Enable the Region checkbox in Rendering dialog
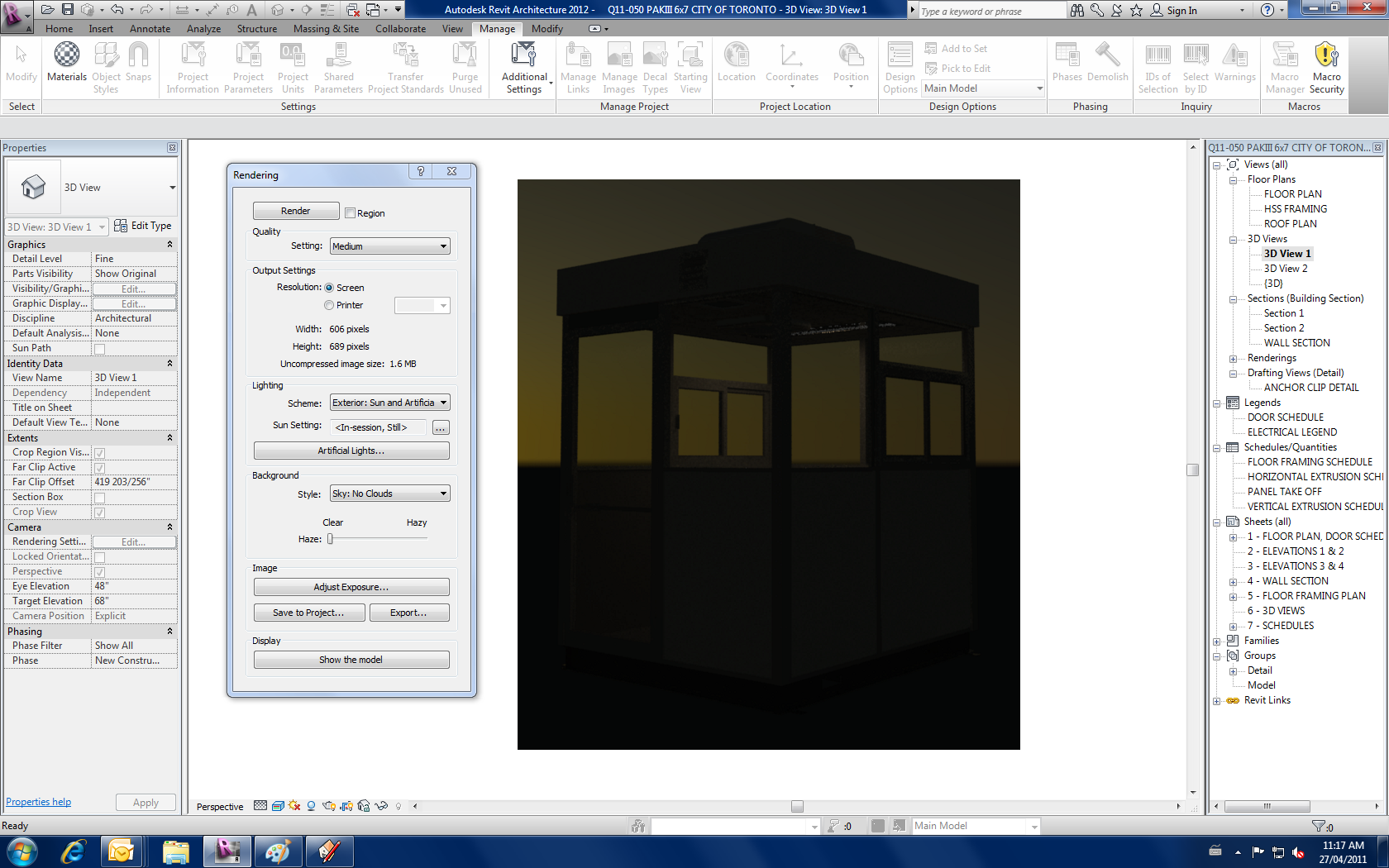 point(351,213)
